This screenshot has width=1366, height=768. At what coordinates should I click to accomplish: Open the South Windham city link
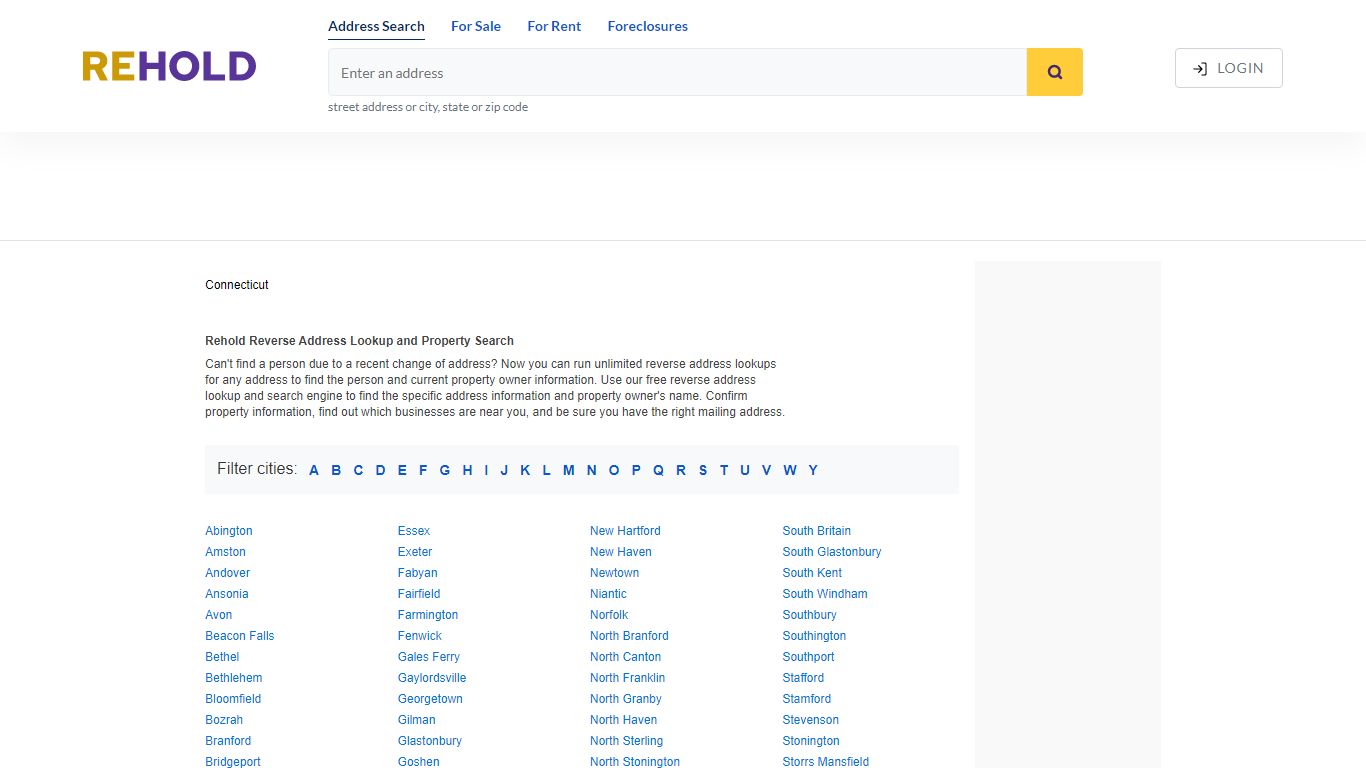pos(825,594)
